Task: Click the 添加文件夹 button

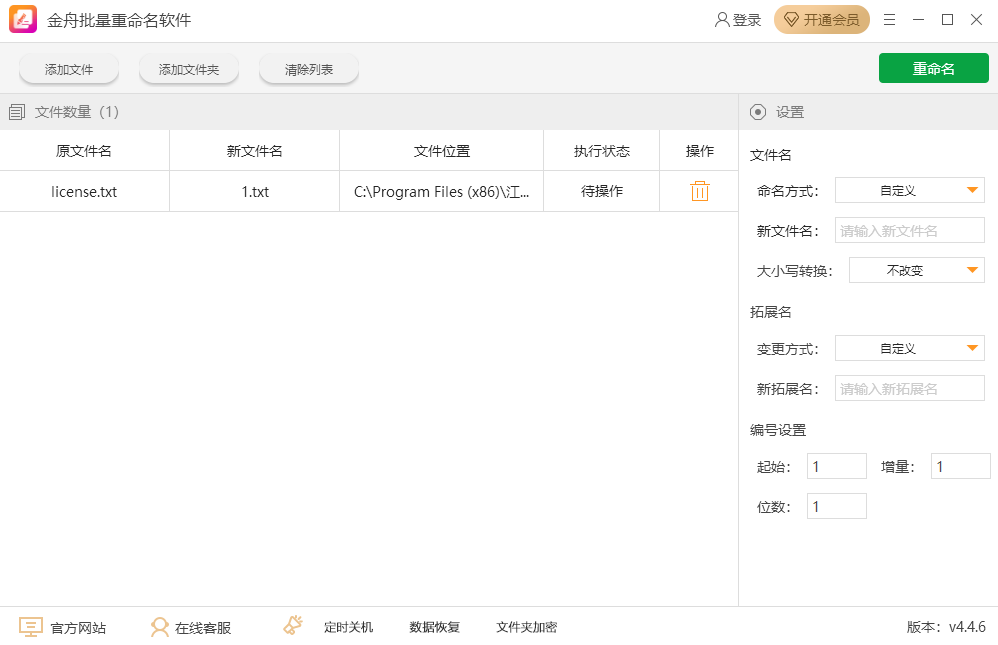Action: tap(189, 69)
